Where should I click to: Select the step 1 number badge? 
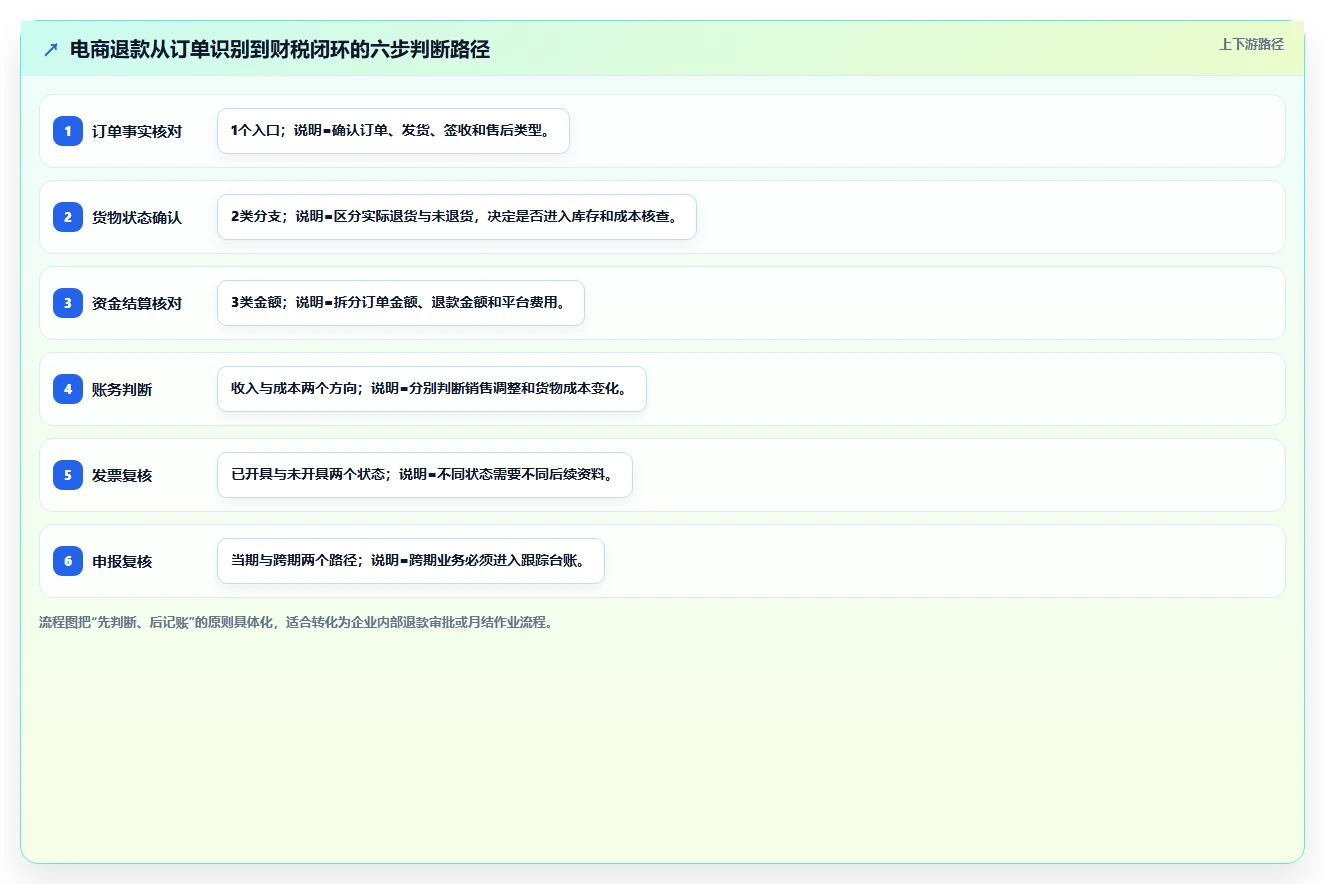coord(68,131)
